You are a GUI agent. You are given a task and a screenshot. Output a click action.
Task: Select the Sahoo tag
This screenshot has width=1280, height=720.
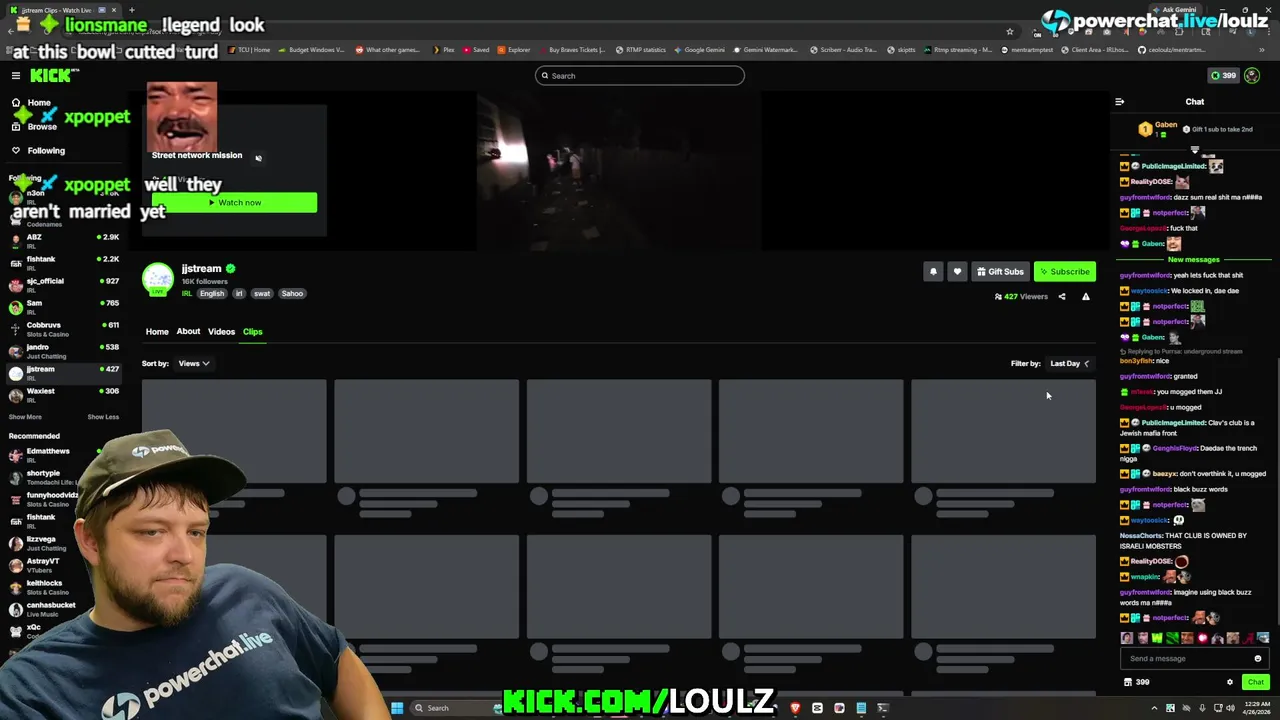(292, 294)
